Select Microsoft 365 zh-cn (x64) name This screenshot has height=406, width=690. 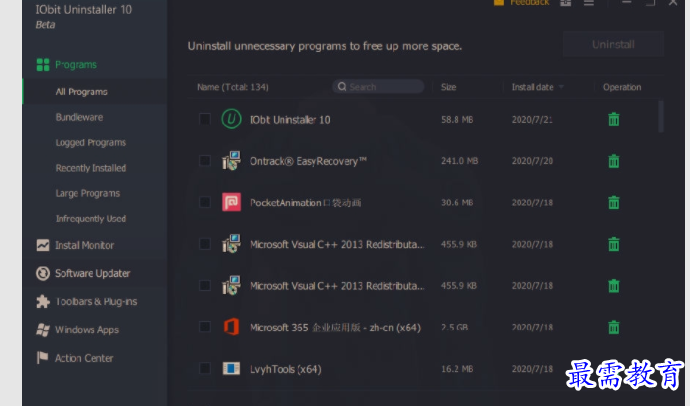click(335, 328)
